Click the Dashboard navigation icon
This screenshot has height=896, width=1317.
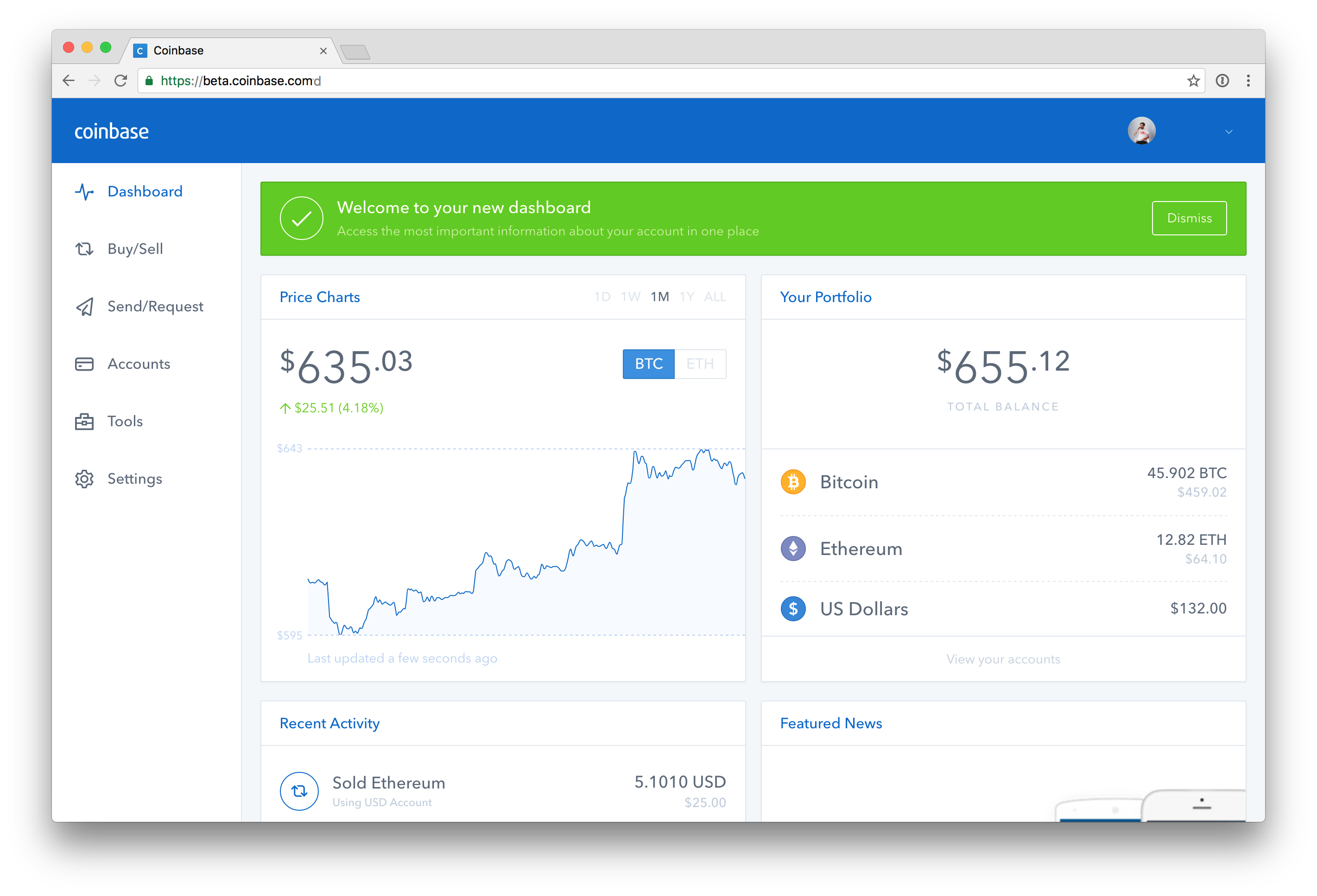click(x=83, y=190)
